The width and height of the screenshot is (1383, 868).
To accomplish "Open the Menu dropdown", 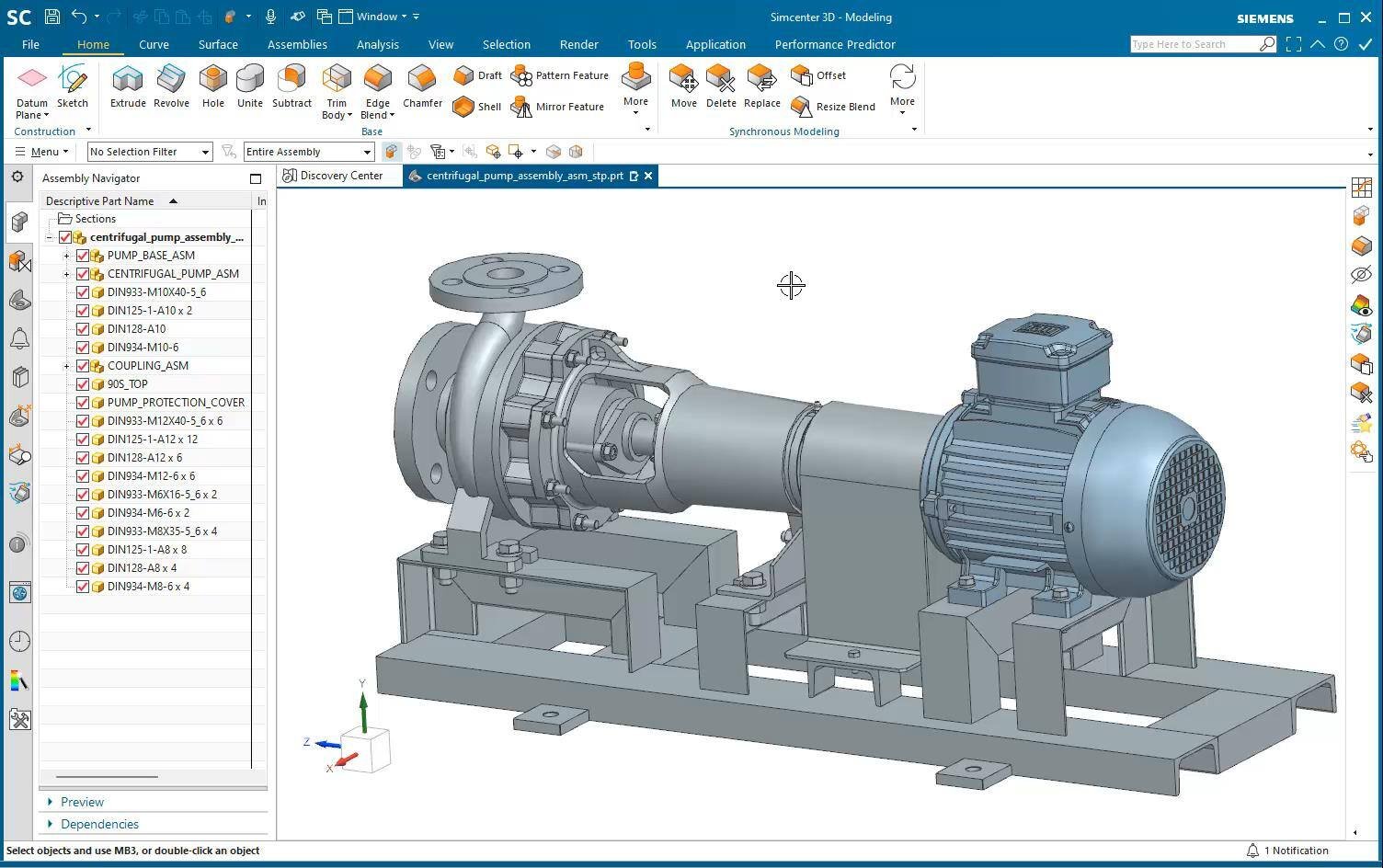I will (41, 152).
